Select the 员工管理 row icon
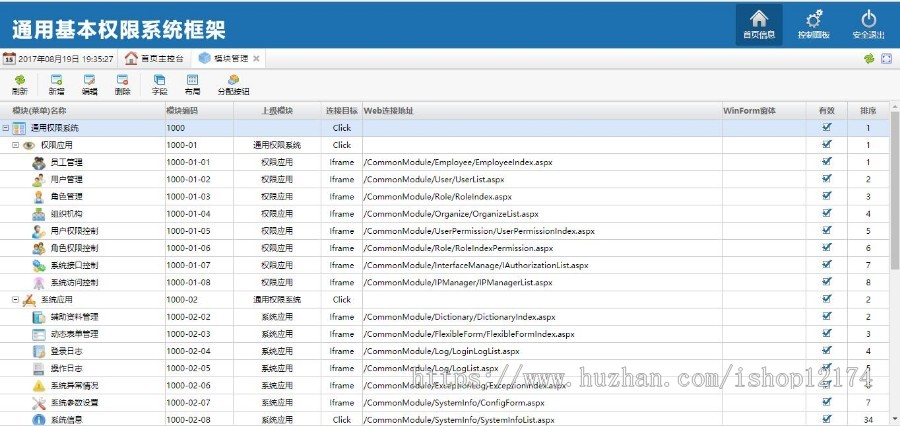Viewport: 900px width, 426px height. tap(38, 162)
